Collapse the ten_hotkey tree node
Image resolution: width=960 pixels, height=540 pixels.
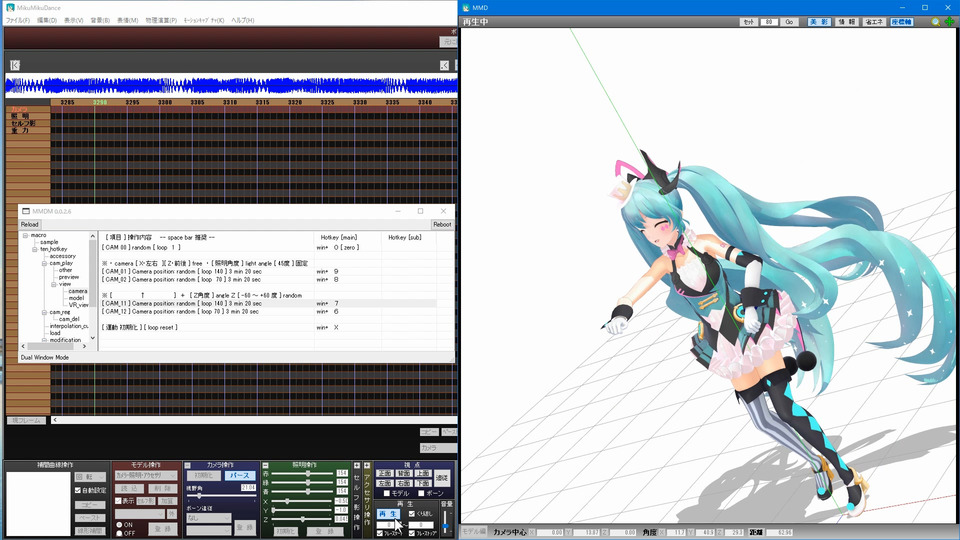point(35,249)
